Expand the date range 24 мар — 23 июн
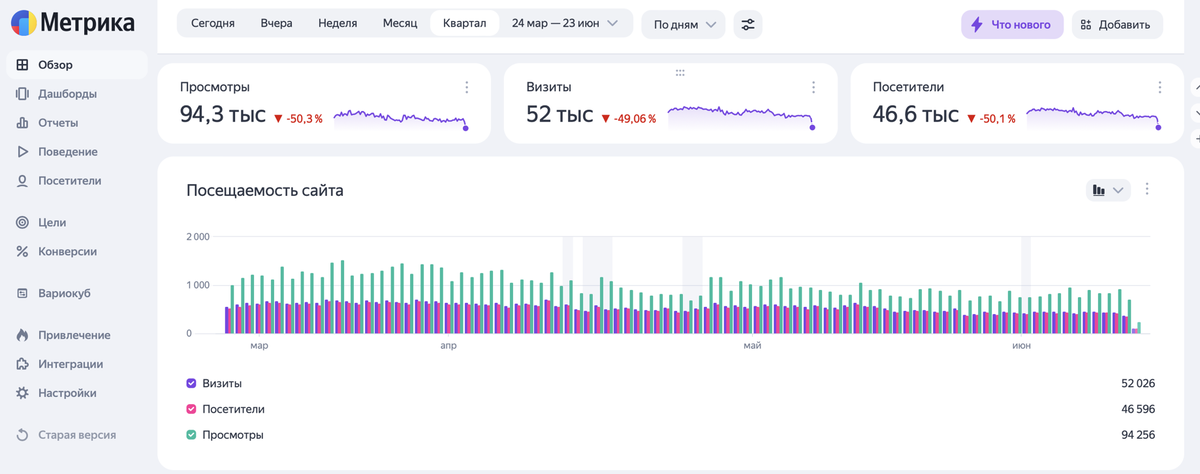 (x=565, y=23)
